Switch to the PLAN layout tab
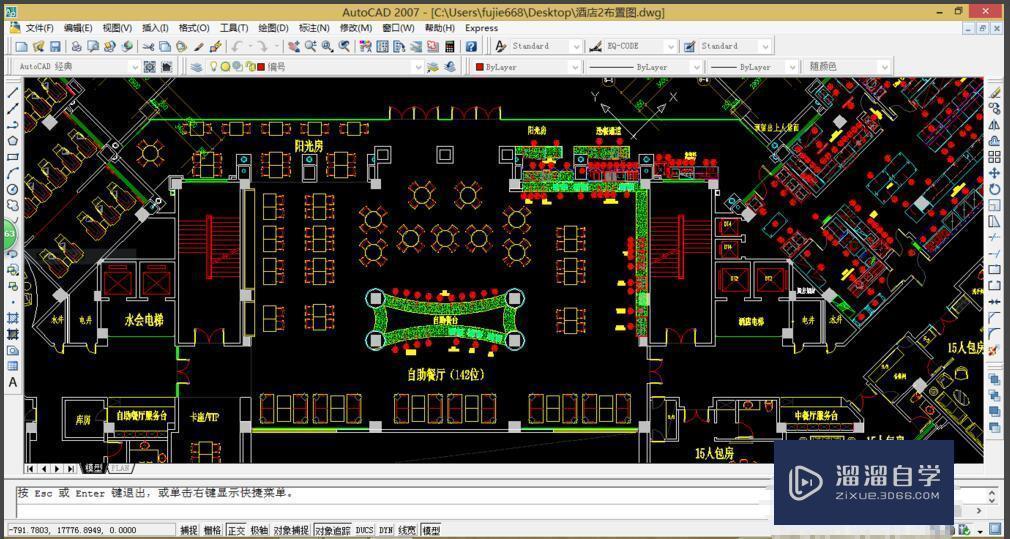Image resolution: width=1010 pixels, height=539 pixels. coord(119,468)
